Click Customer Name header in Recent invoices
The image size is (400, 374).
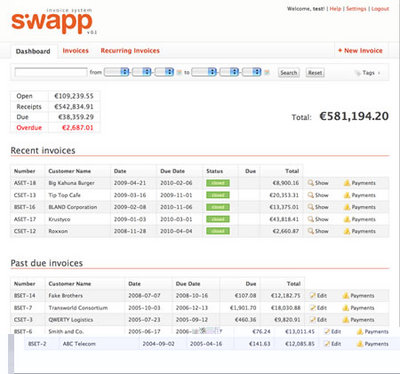69,171
